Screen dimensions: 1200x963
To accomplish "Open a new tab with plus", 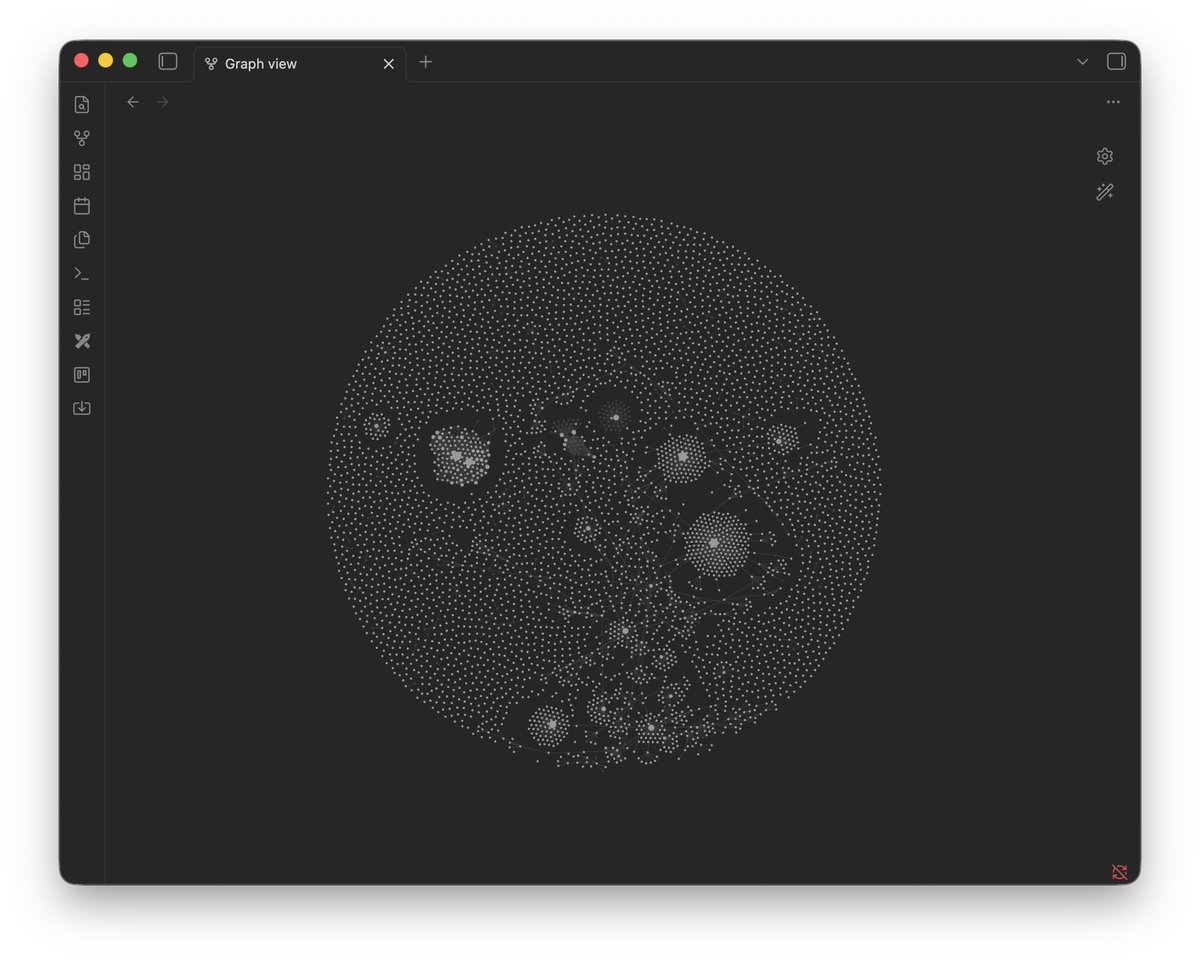I will (426, 62).
